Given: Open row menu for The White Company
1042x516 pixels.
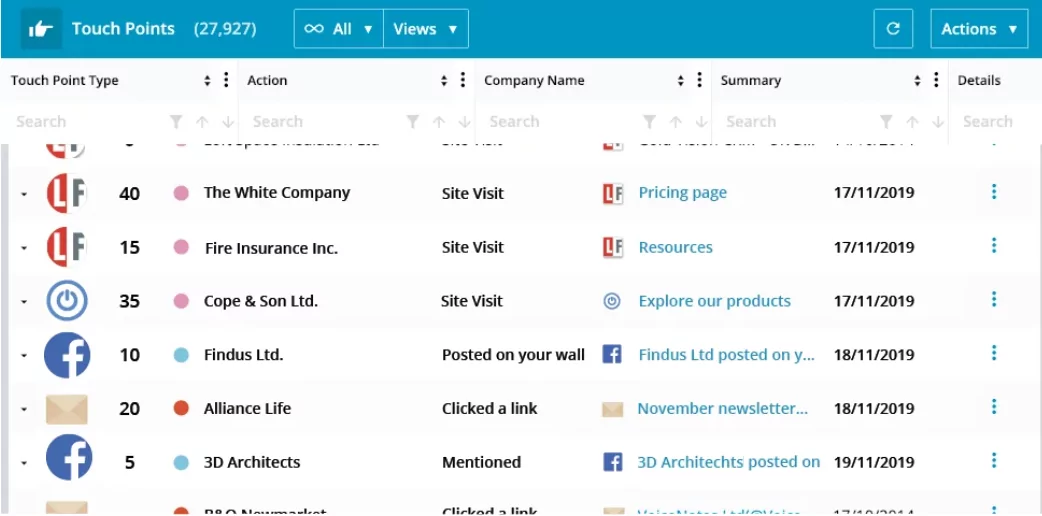Looking at the screenshot, I should pyautogui.click(x=993, y=192).
